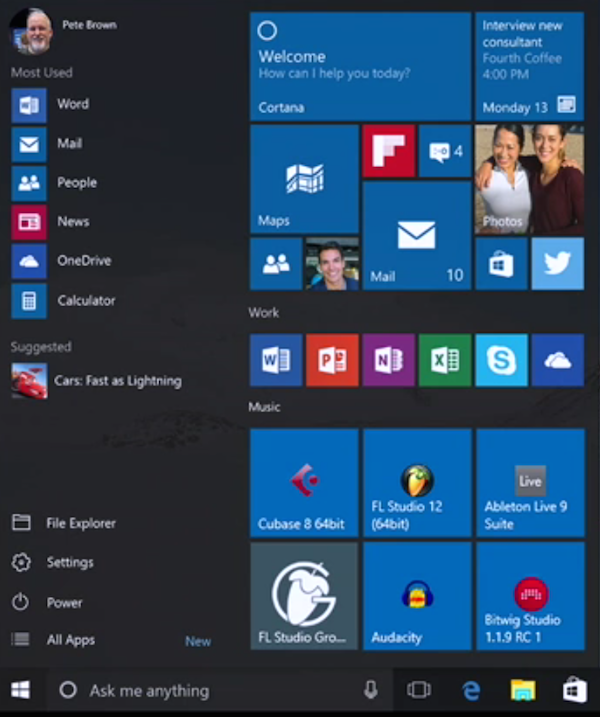This screenshot has width=600, height=717.
Task: Show All Apps list
Action: click(x=53, y=639)
